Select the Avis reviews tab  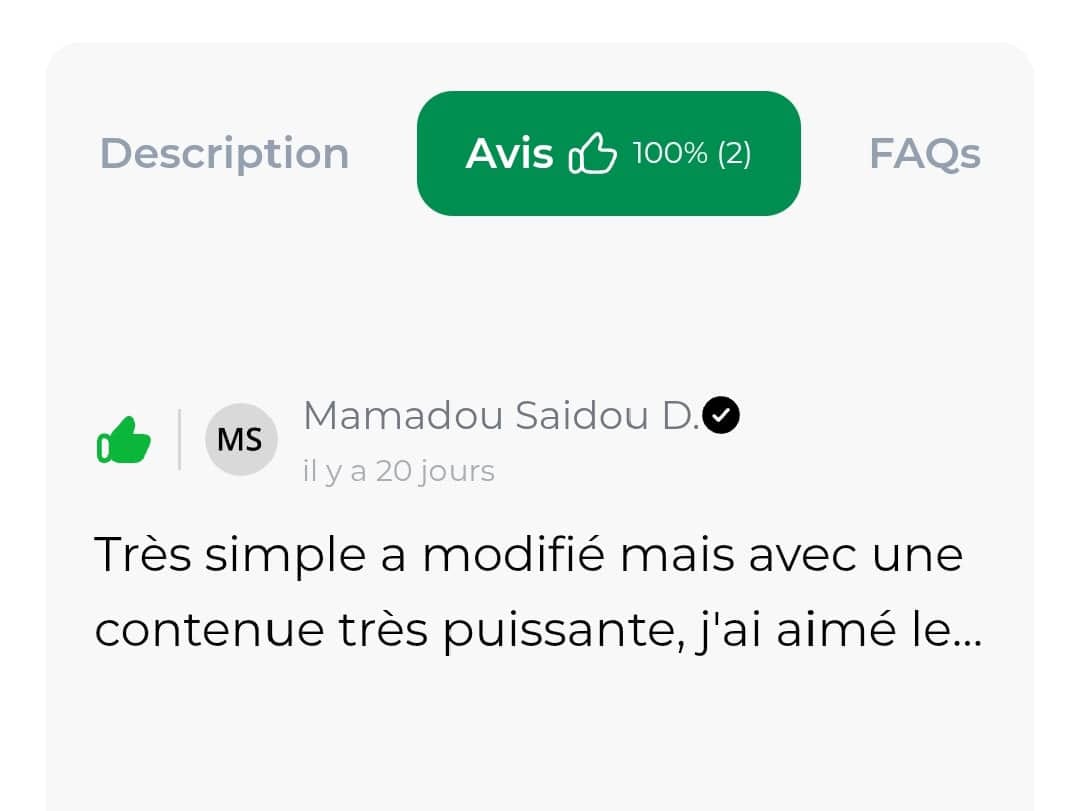pos(608,154)
